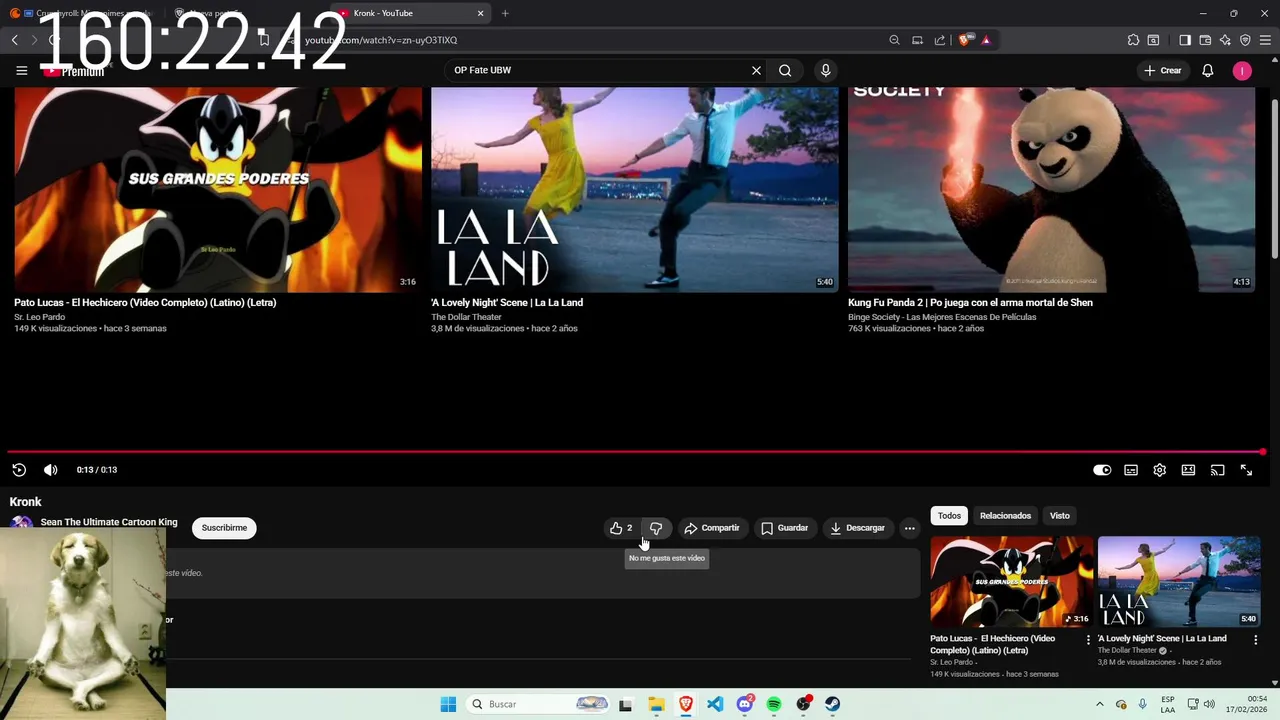Cast video to a TV device

coord(1217,470)
